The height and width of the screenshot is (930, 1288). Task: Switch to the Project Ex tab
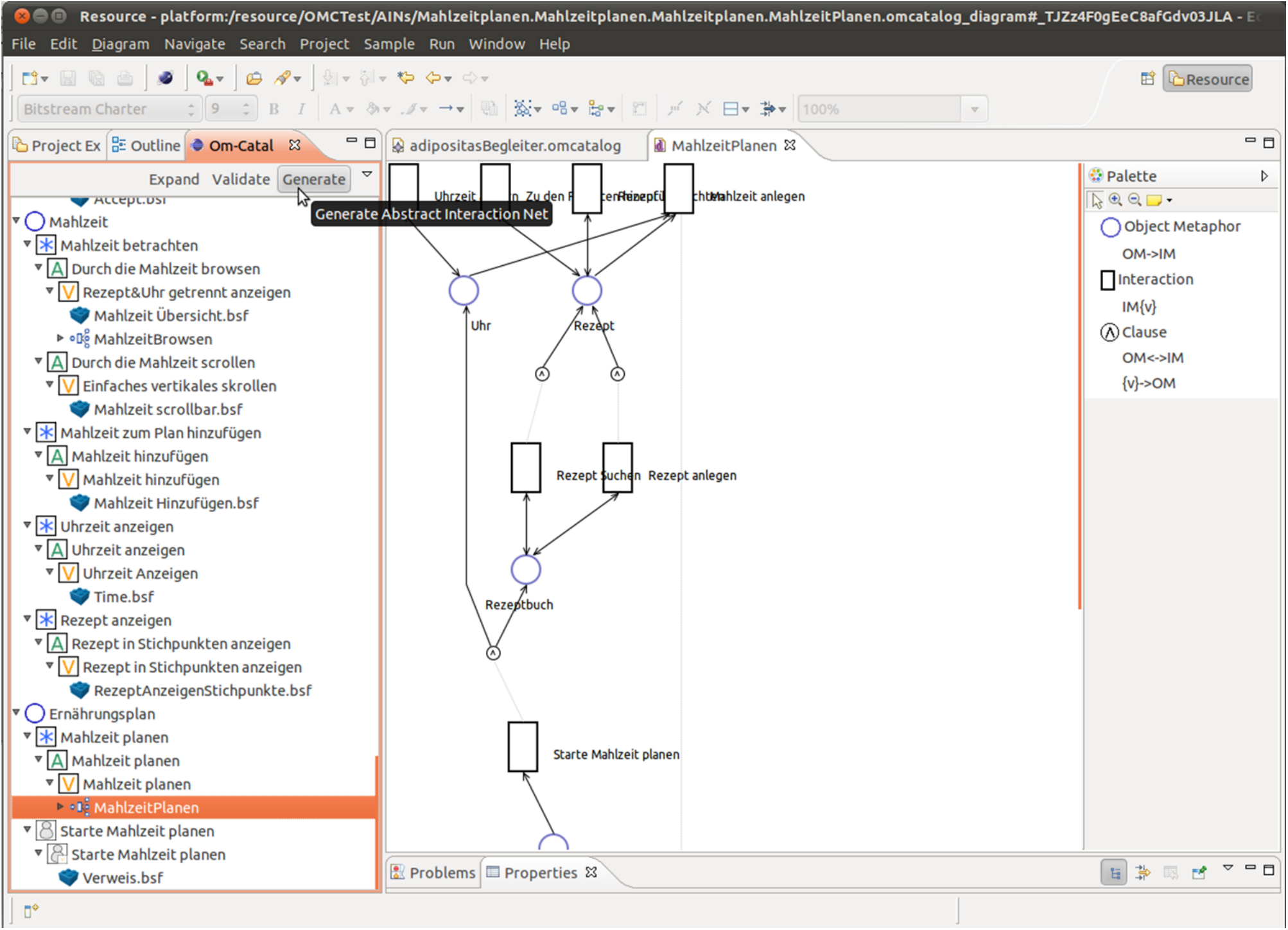point(57,146)
